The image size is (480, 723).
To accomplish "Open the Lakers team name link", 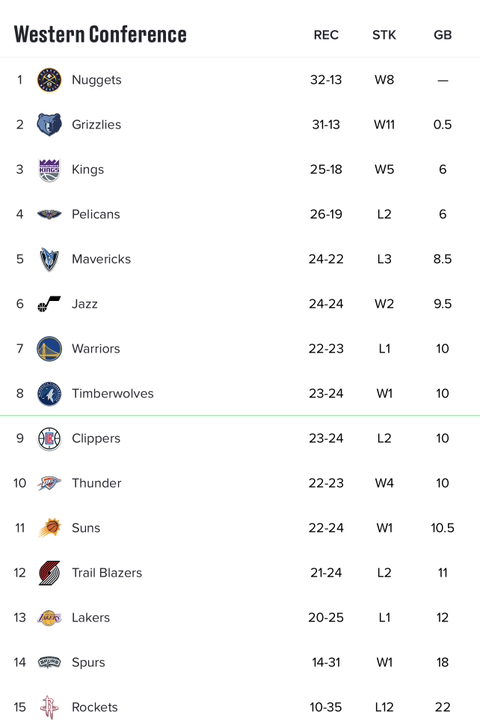I will point(91,617).
